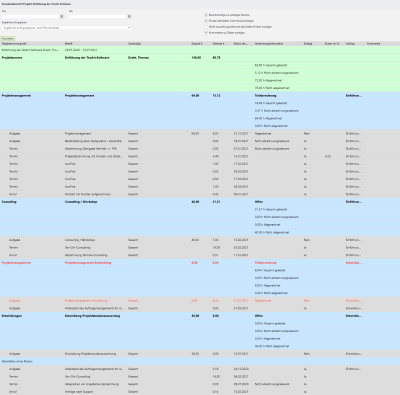Sort by the Abrechnungsinformation column header
The height and width of the screenshot is (395, 400).
point(269,44)
